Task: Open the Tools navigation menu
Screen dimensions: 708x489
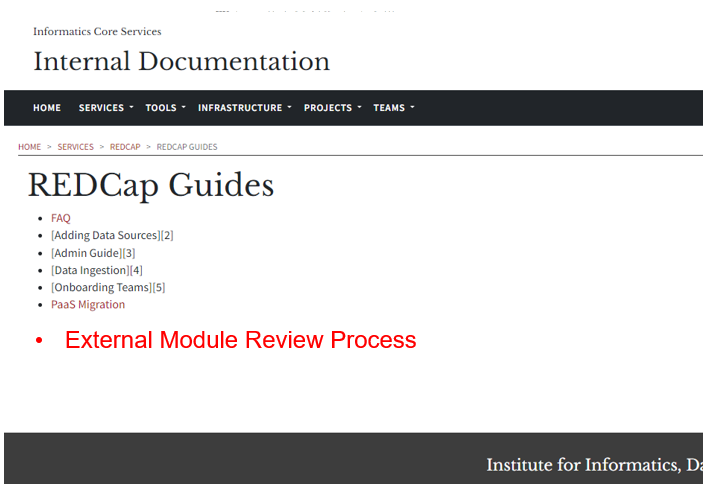Action: (161, 108)
